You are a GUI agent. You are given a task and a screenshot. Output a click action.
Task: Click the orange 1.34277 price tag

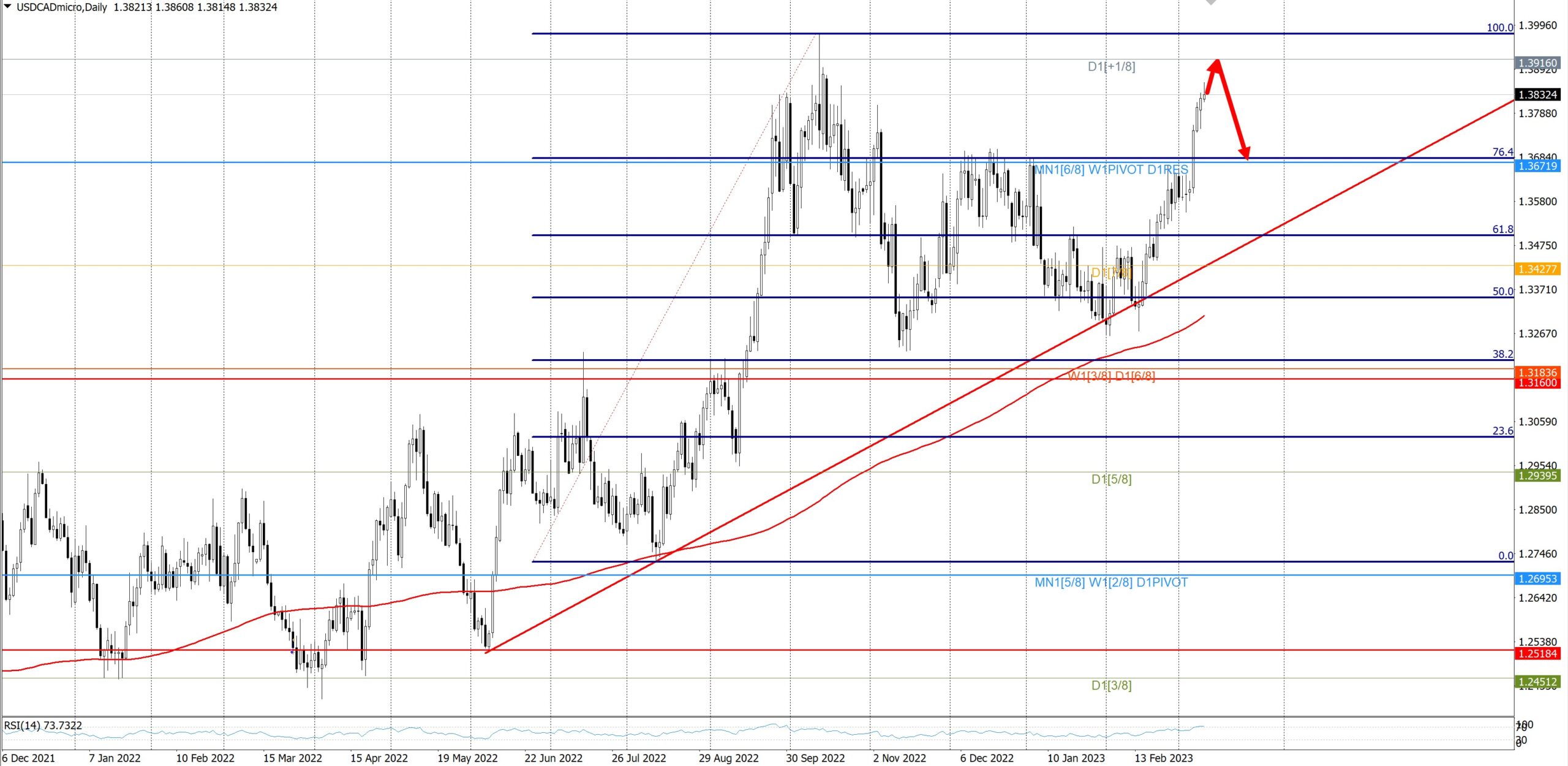(1537, 269)
